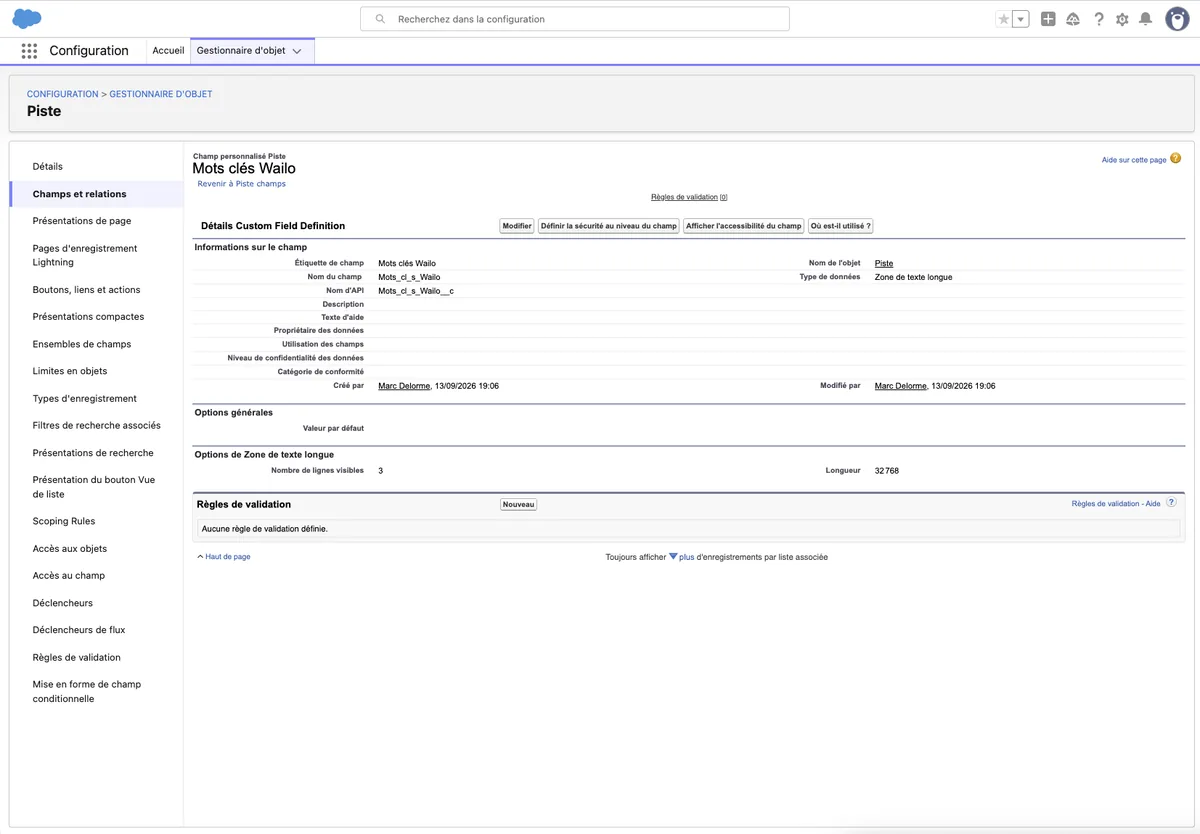Open Limites en objets
This screenshot has width=1200, height=834.
pyautogui.click(x=70, y=371)
